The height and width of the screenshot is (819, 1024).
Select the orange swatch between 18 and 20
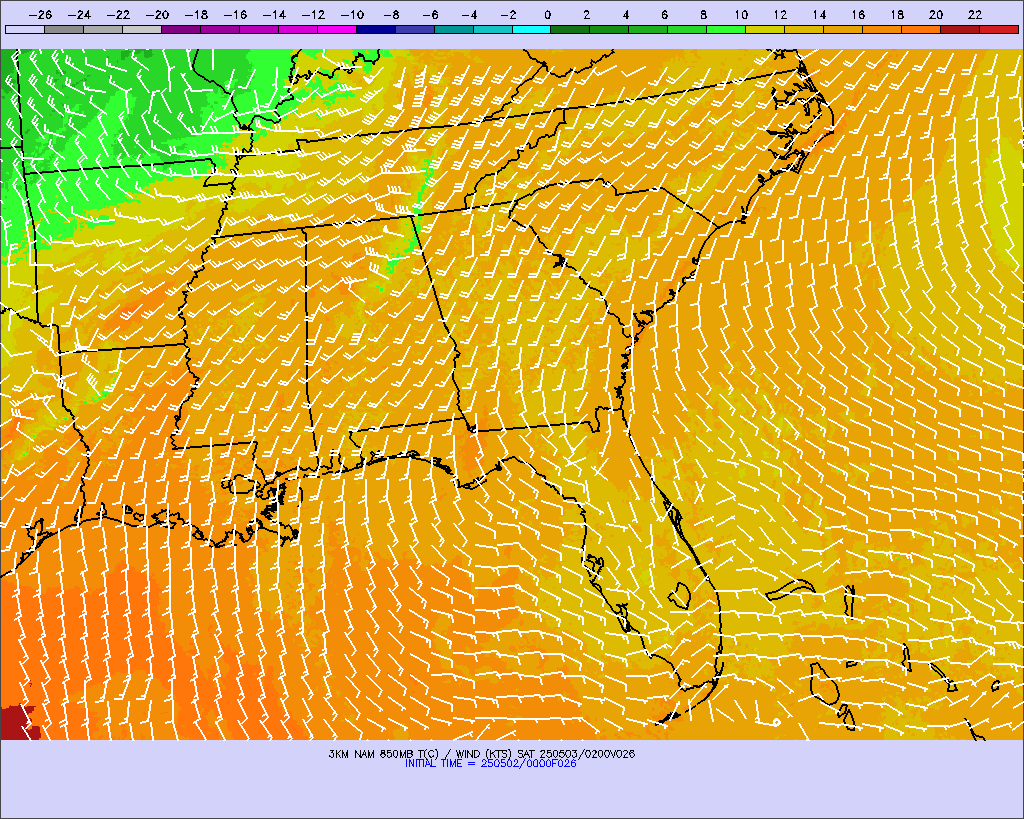coord(921,29)
